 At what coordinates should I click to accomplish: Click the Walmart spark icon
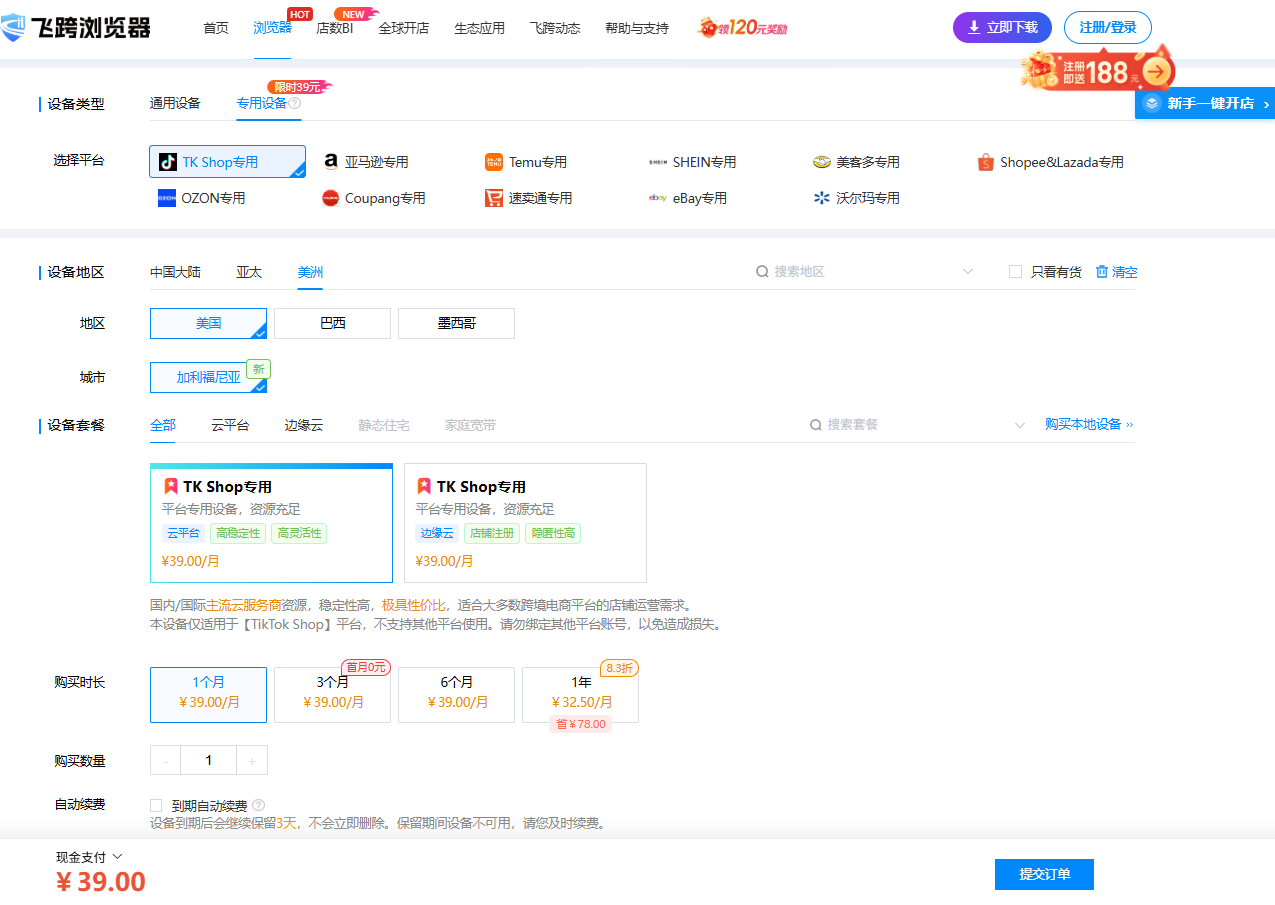point(822,198)
